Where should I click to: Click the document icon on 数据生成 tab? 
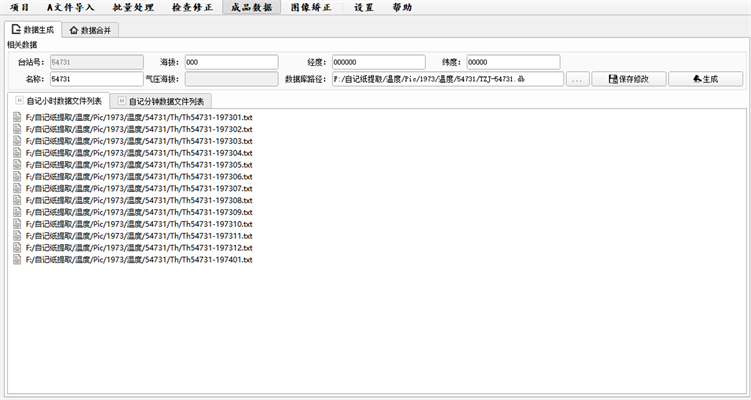(x=16, y=30)
